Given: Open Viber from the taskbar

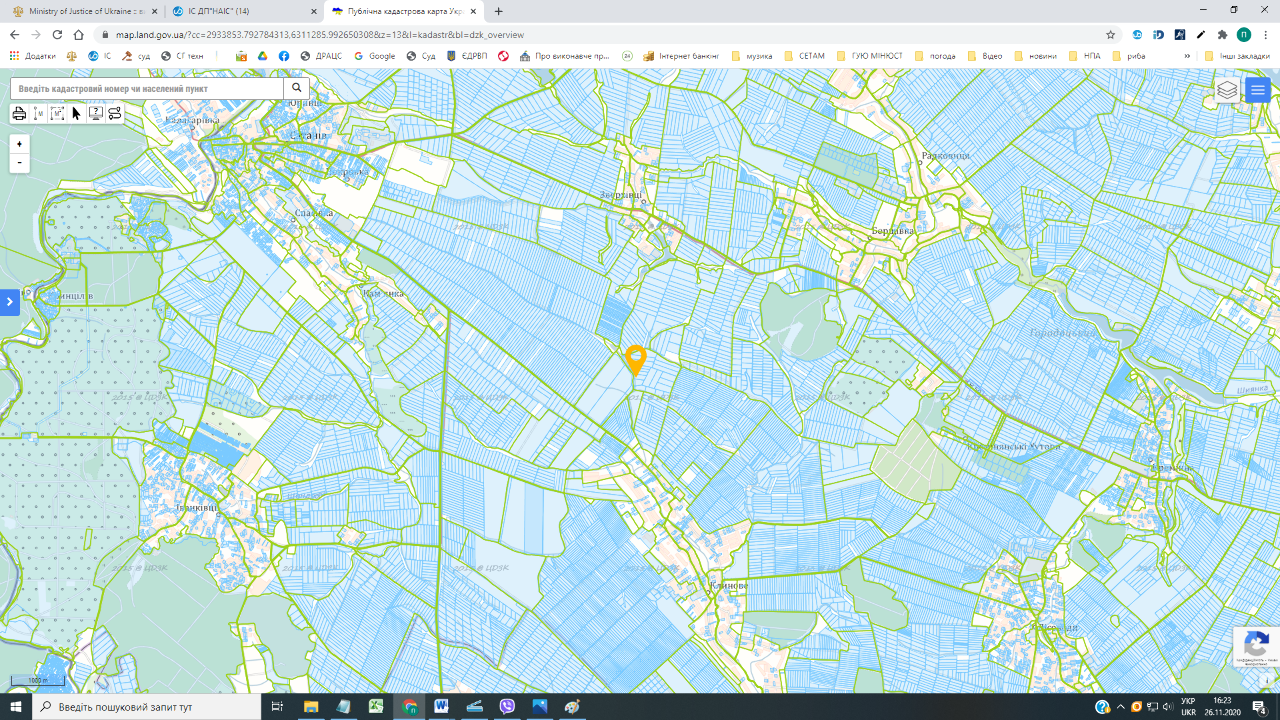Looking at the screenshot, I should pyautogui.click(x=507, y=707).
